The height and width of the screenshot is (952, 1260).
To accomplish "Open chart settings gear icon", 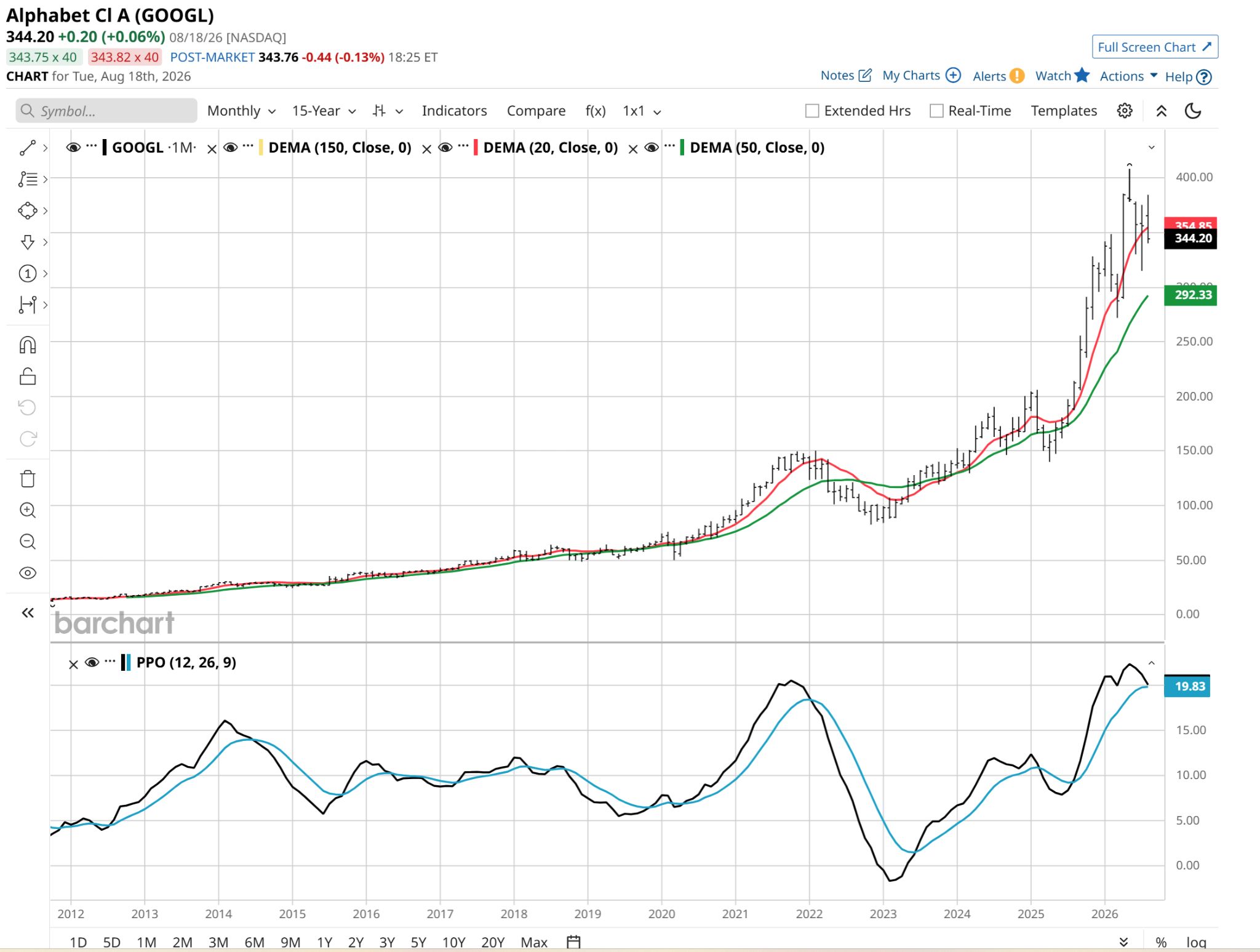I will point(1125,111).
